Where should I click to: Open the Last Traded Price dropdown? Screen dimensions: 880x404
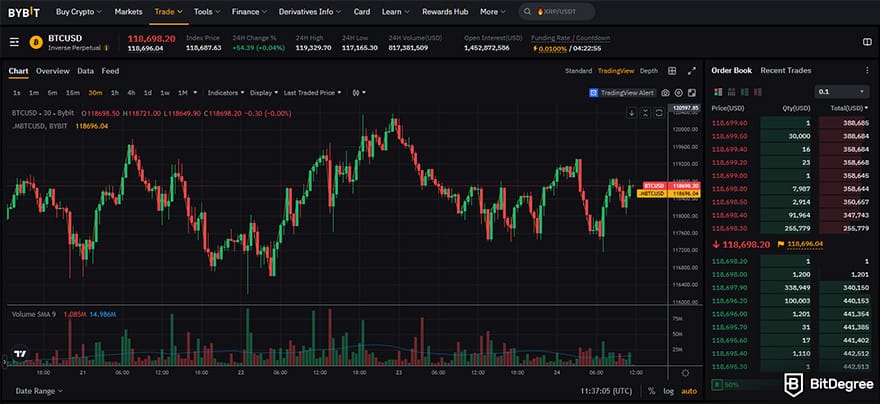pos(313,93)
